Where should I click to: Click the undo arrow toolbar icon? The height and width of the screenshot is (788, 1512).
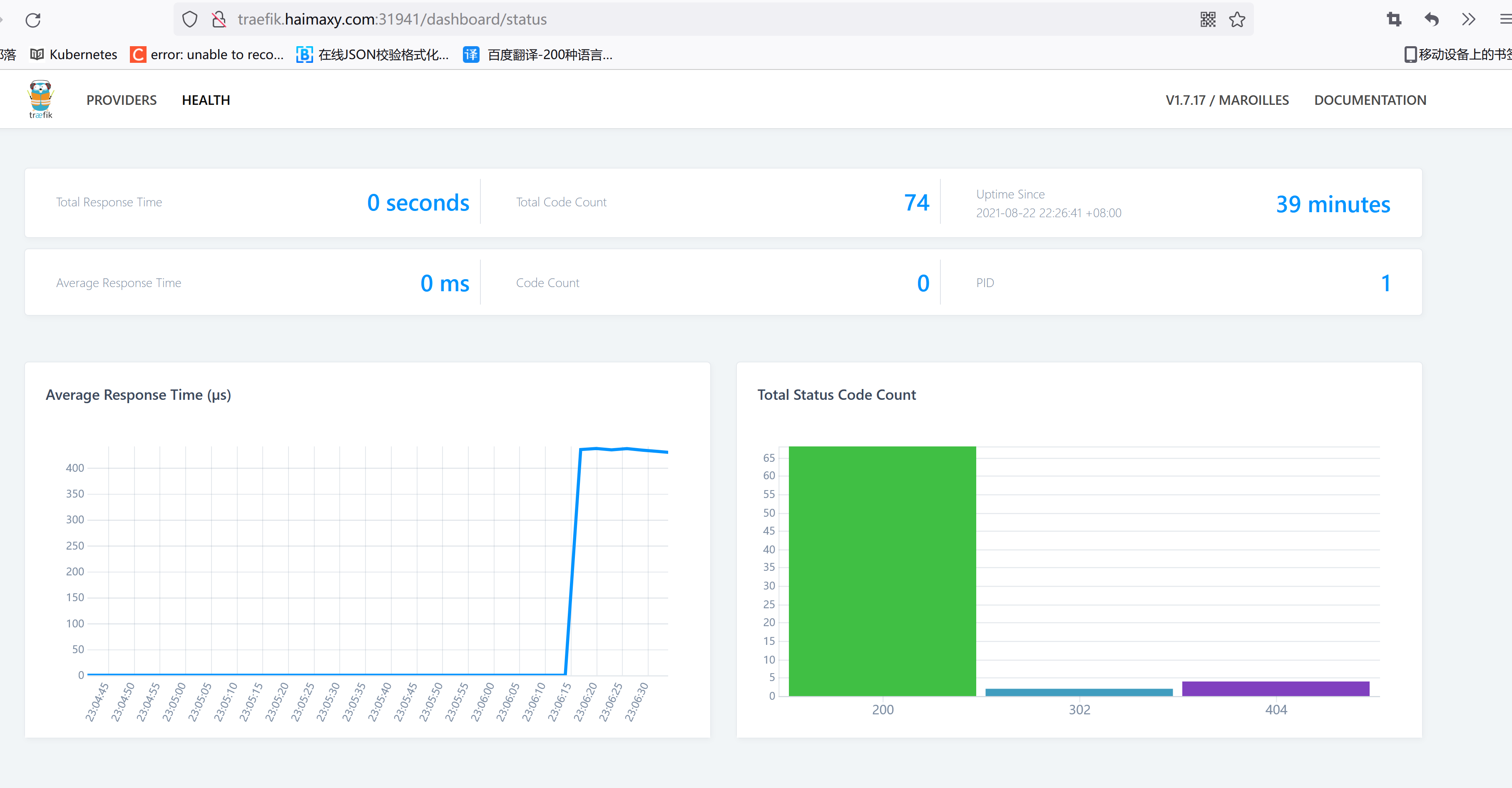[1432, 20]
